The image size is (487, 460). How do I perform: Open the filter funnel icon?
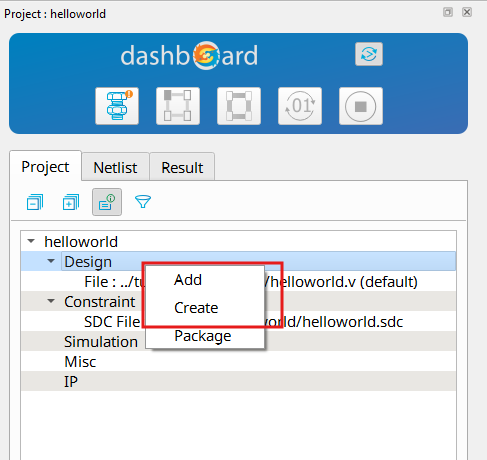pos(143,202)
